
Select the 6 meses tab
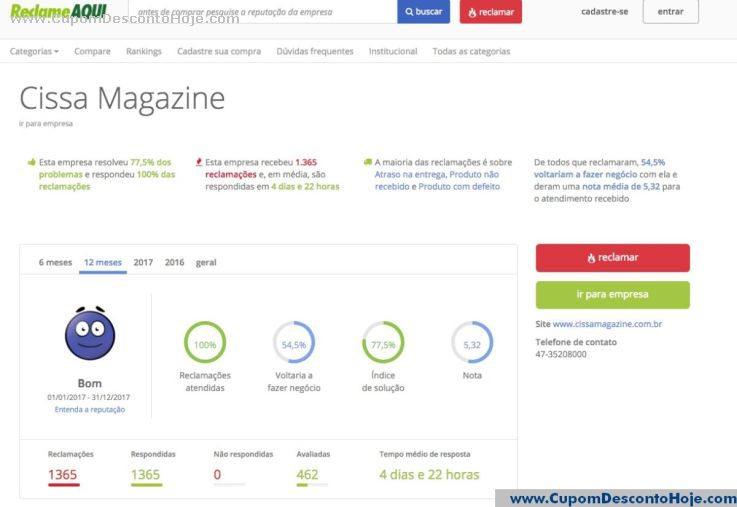click(x=55, y=262)
